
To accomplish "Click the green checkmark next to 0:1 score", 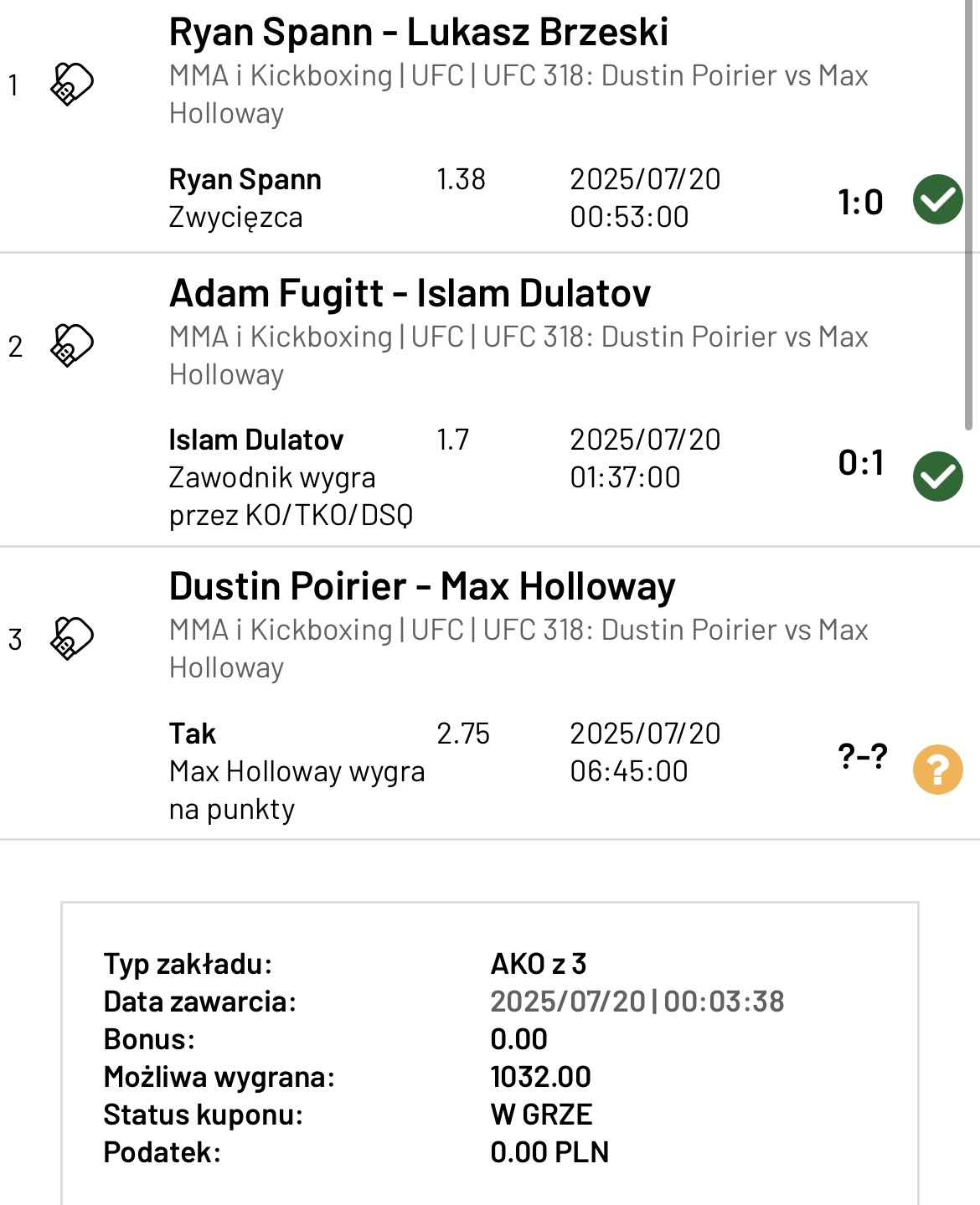I will point(937,476).
